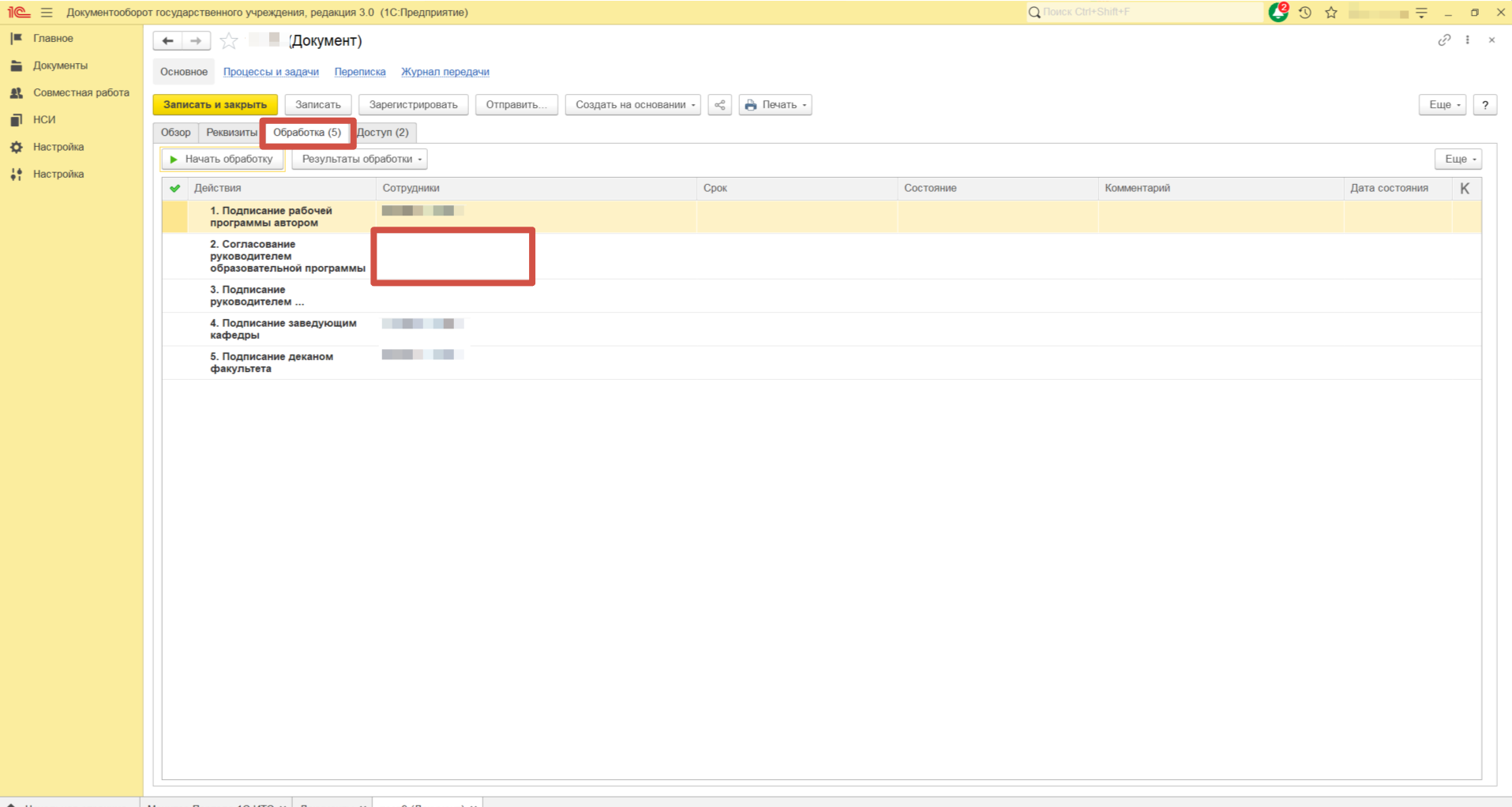Click the share icon in toolbar
The height and width of the screenshot is (807, 1512).
tap(719, 105)
